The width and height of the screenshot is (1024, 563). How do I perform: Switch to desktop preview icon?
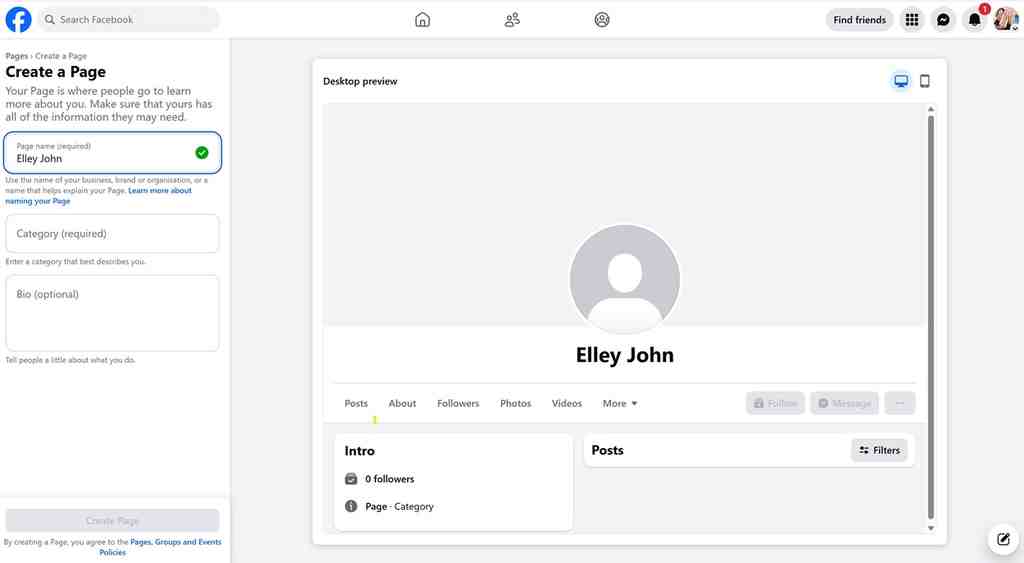[901, 81]
